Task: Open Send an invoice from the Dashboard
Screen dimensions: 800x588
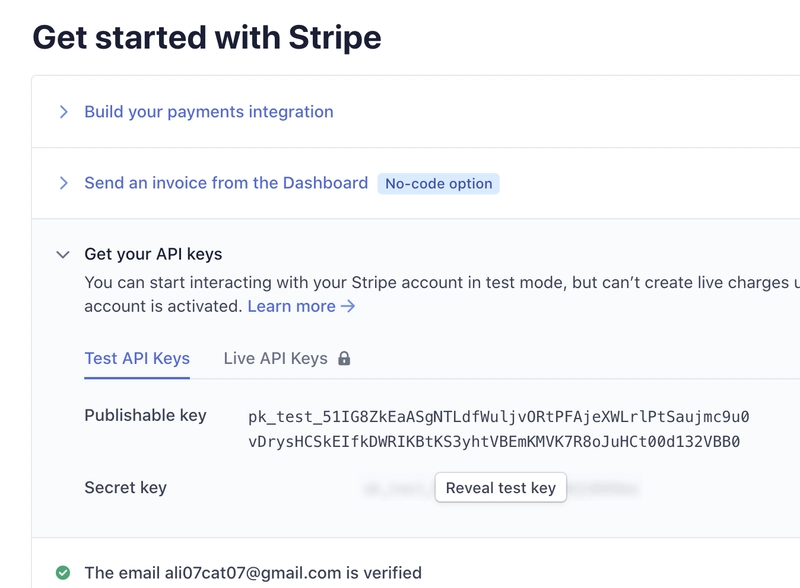Action: click(226, 183)
